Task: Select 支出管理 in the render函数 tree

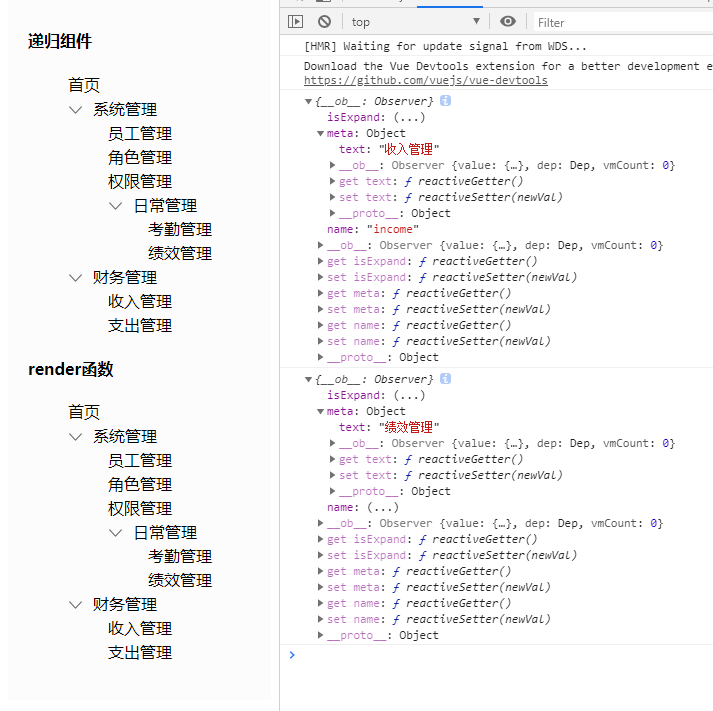Action: pyautogui.click(x=140, y=652)
